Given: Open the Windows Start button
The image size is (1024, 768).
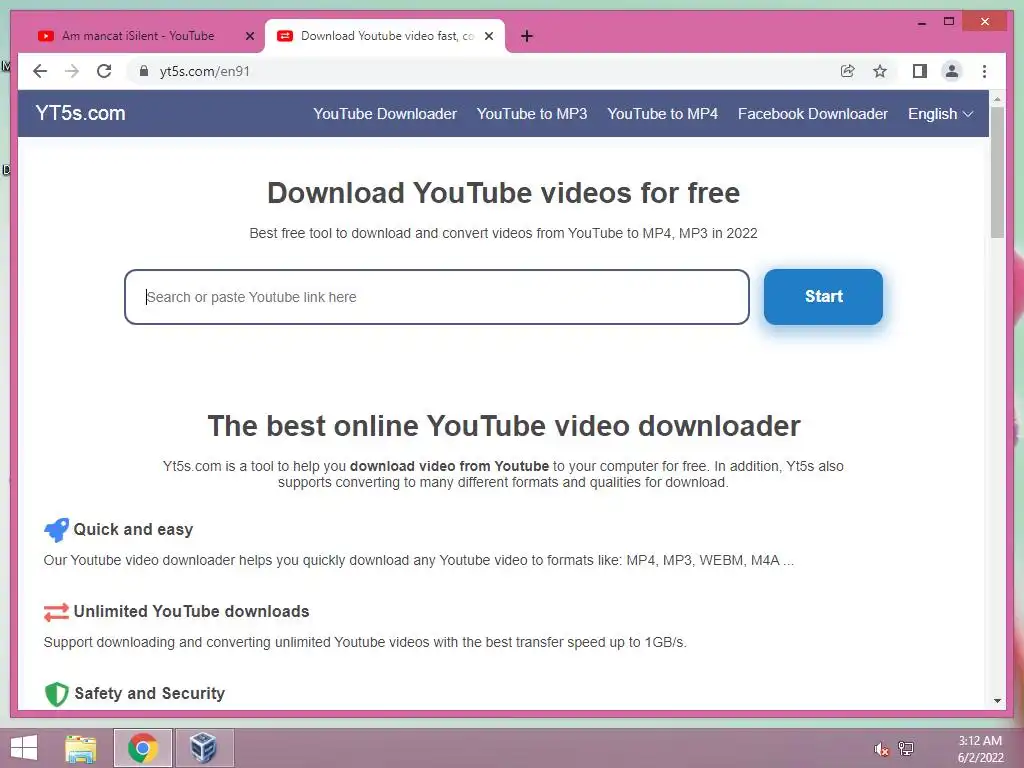Looking at the screenshot, I should coord(24,748).
